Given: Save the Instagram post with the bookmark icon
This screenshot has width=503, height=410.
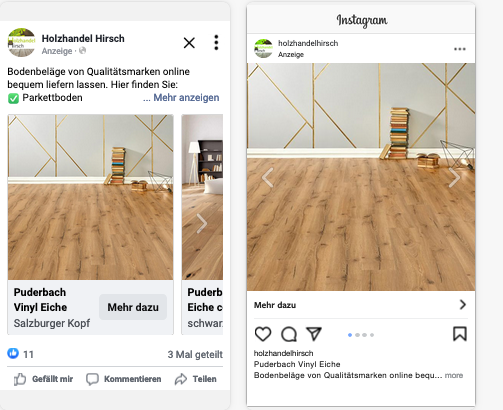Looking at the screenshot, I should [x=460, y=334].
